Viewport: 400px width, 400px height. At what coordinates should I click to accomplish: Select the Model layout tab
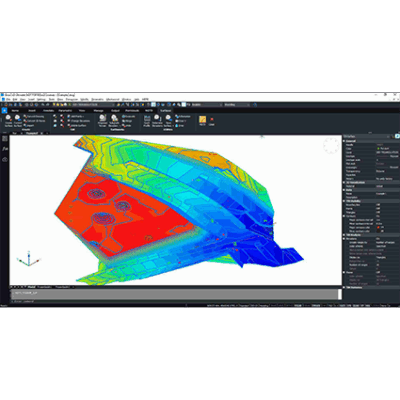(31, 287)
